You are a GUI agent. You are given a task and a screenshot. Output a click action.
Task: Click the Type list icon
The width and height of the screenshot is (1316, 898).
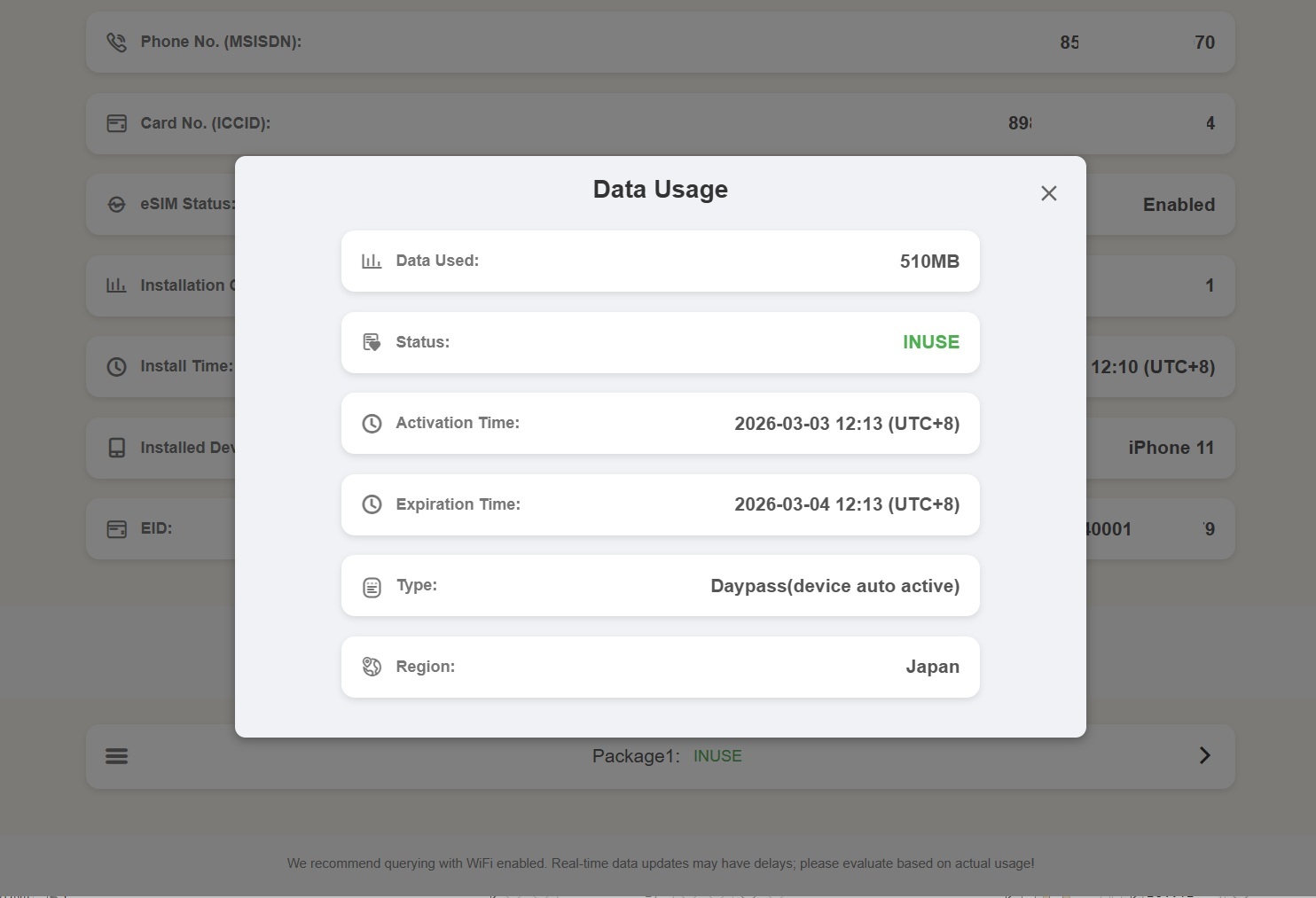[x=372, y=587]
